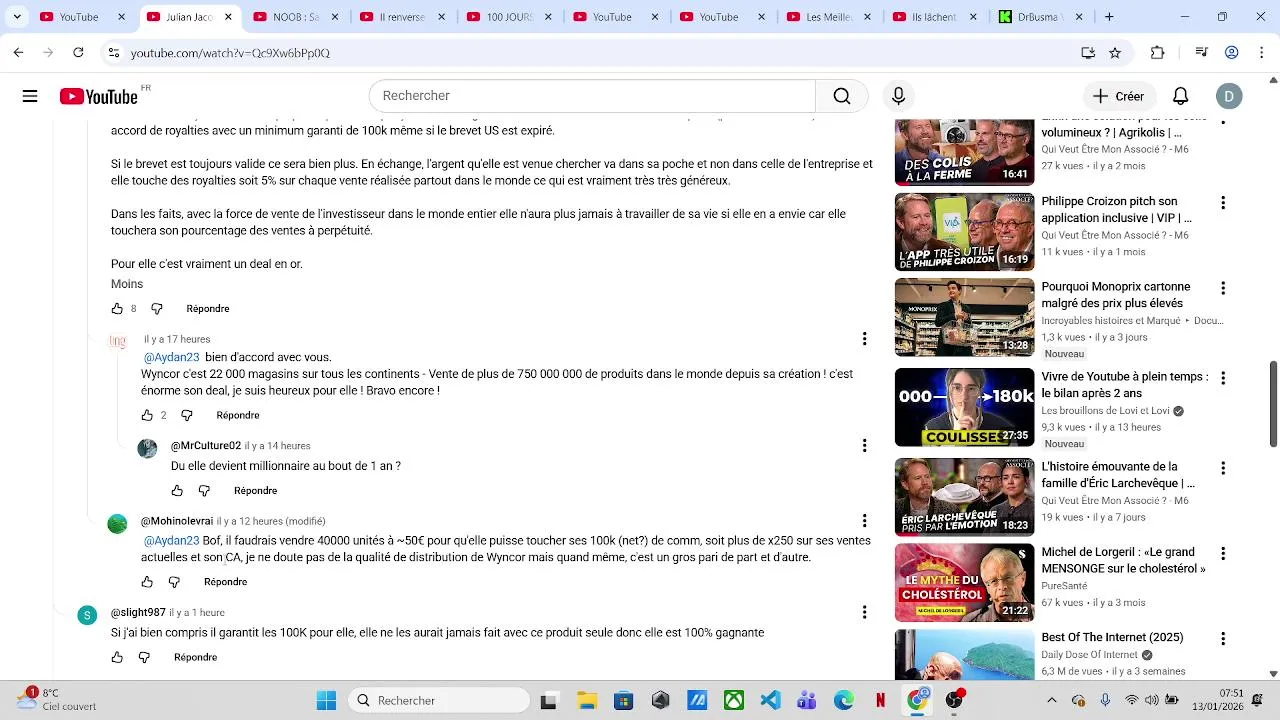Open options for Éric Larchevêque video
The width and height of the screenshot is (1280, 720).
coord(1223,468)
